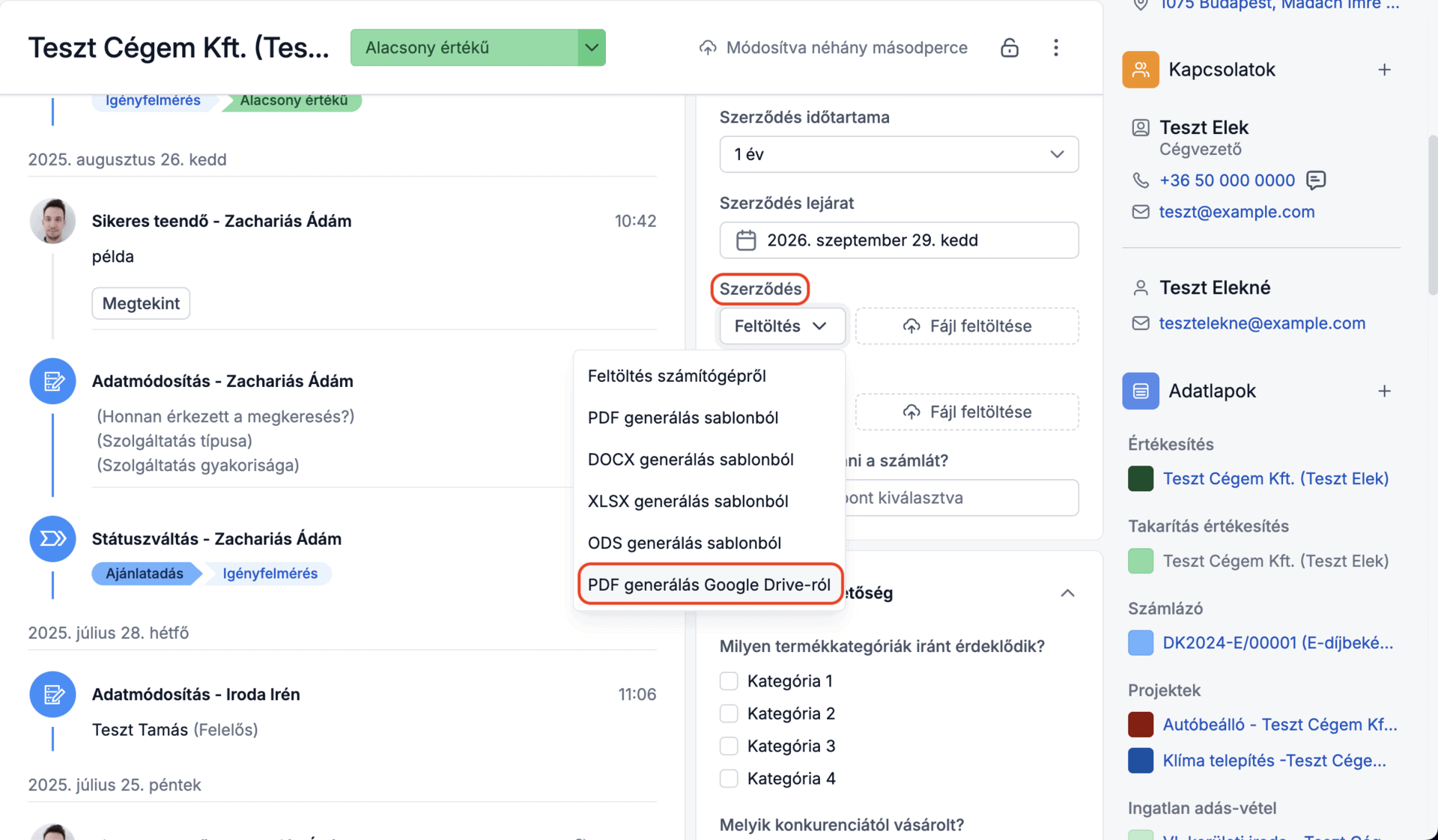Click Adatmódosítás edit icon for Iroda Irén

(52, 695)
